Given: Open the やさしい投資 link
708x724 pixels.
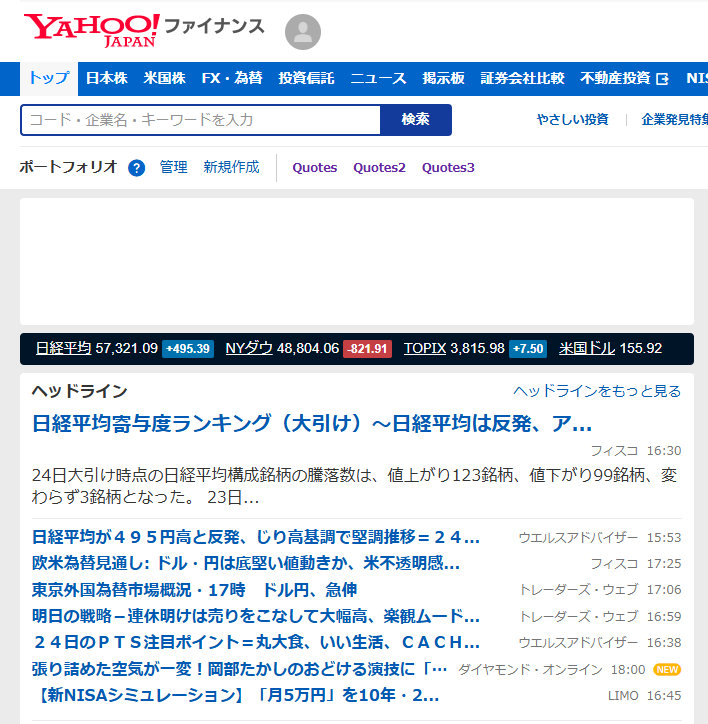Looking at the screenshot, I should click(x=572, y=120).
